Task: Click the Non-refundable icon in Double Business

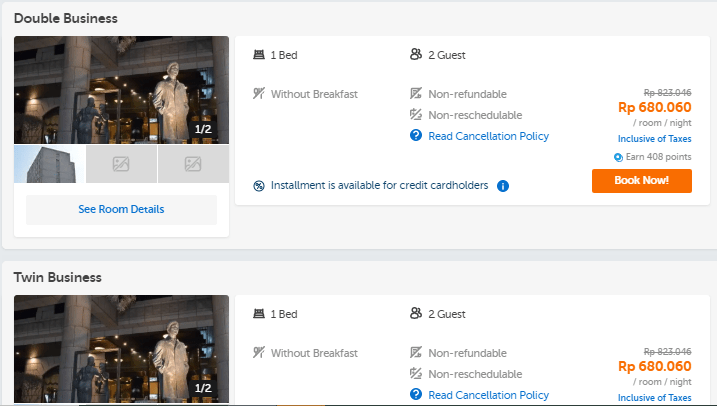Action: [x=416, y=94]
